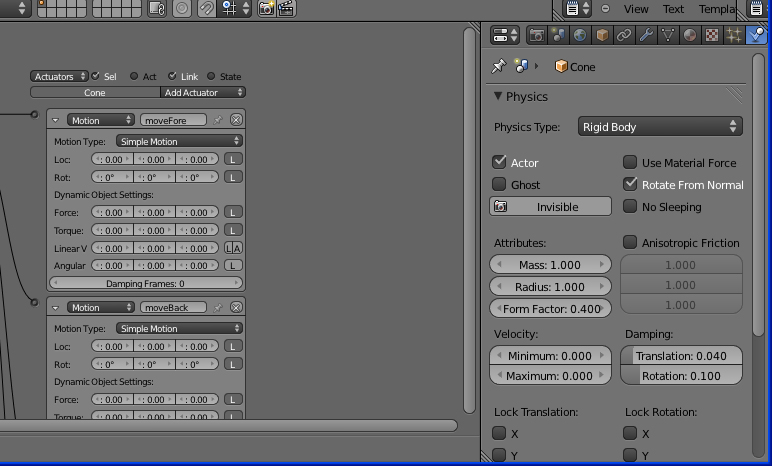This screenshot has width=772, height=466.
Task: Collapse the moveFore actuator panel
Action: [56, 120]
